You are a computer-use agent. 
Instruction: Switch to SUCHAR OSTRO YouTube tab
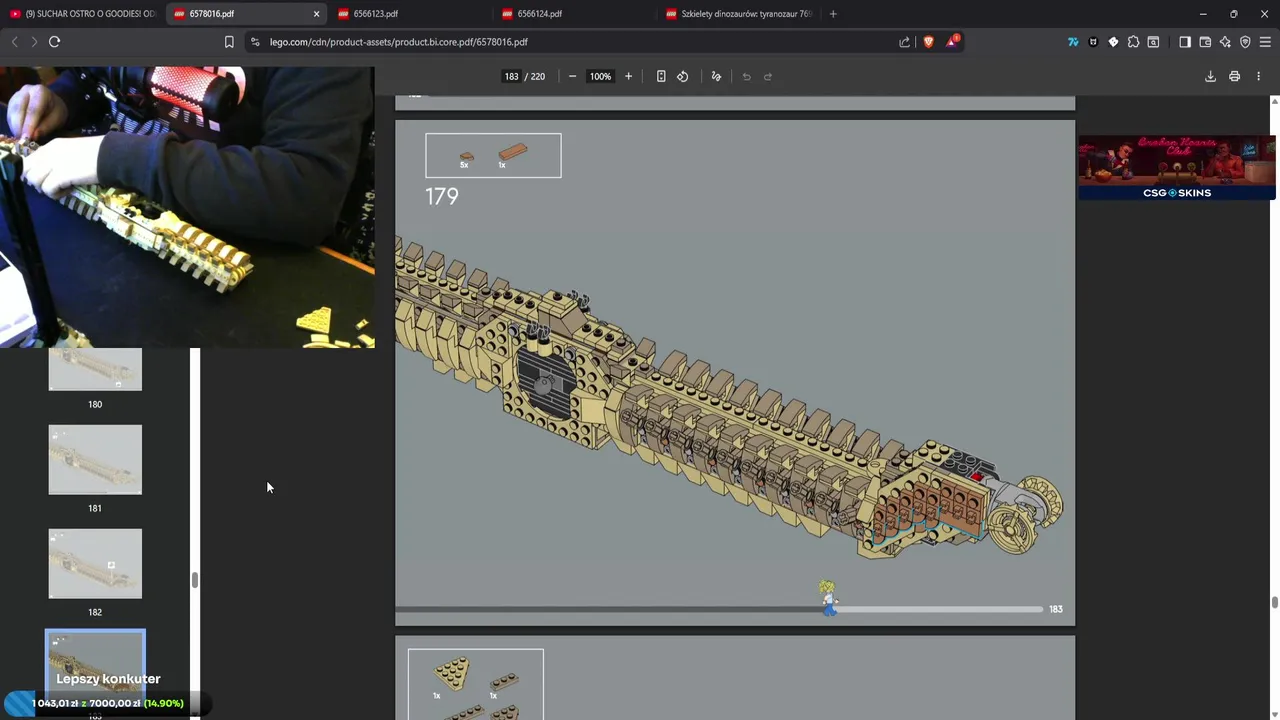point(82,14)
